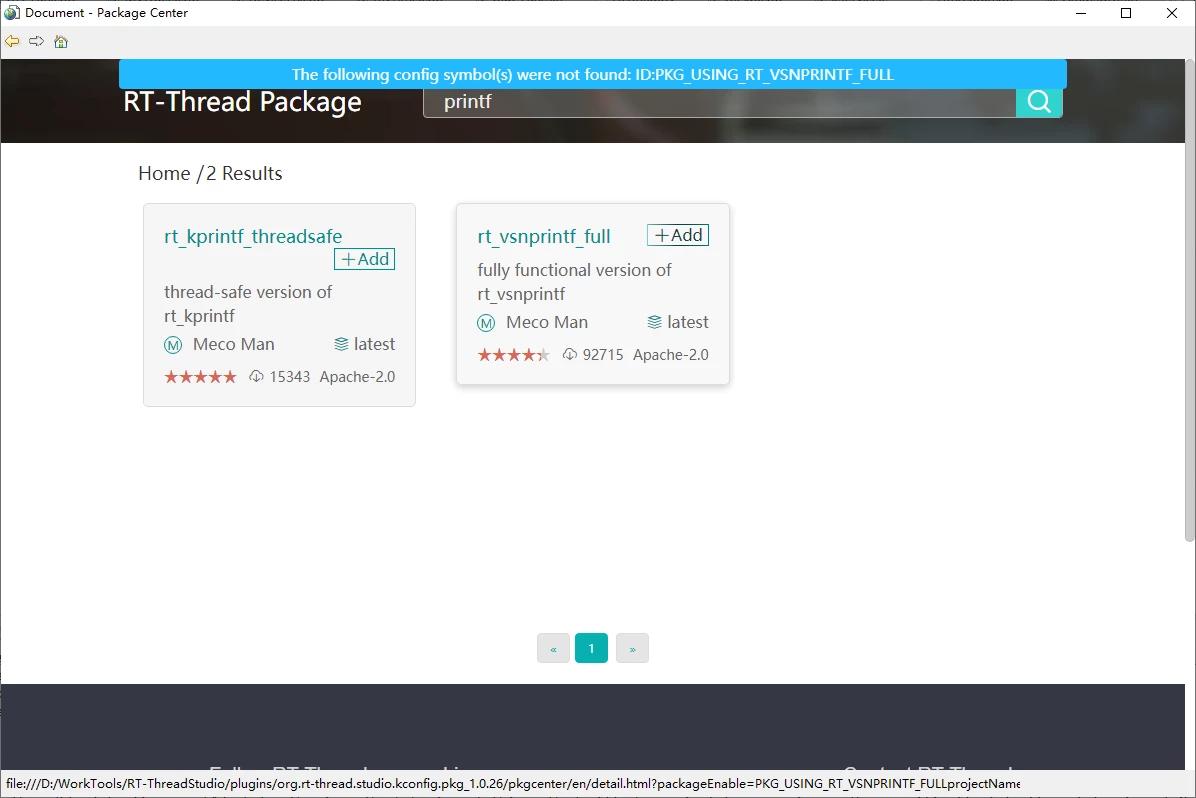Click the Meco Man author on rt_kprintf_threadsafe
The image size is (1196, 798).
(x=233, y=344)
